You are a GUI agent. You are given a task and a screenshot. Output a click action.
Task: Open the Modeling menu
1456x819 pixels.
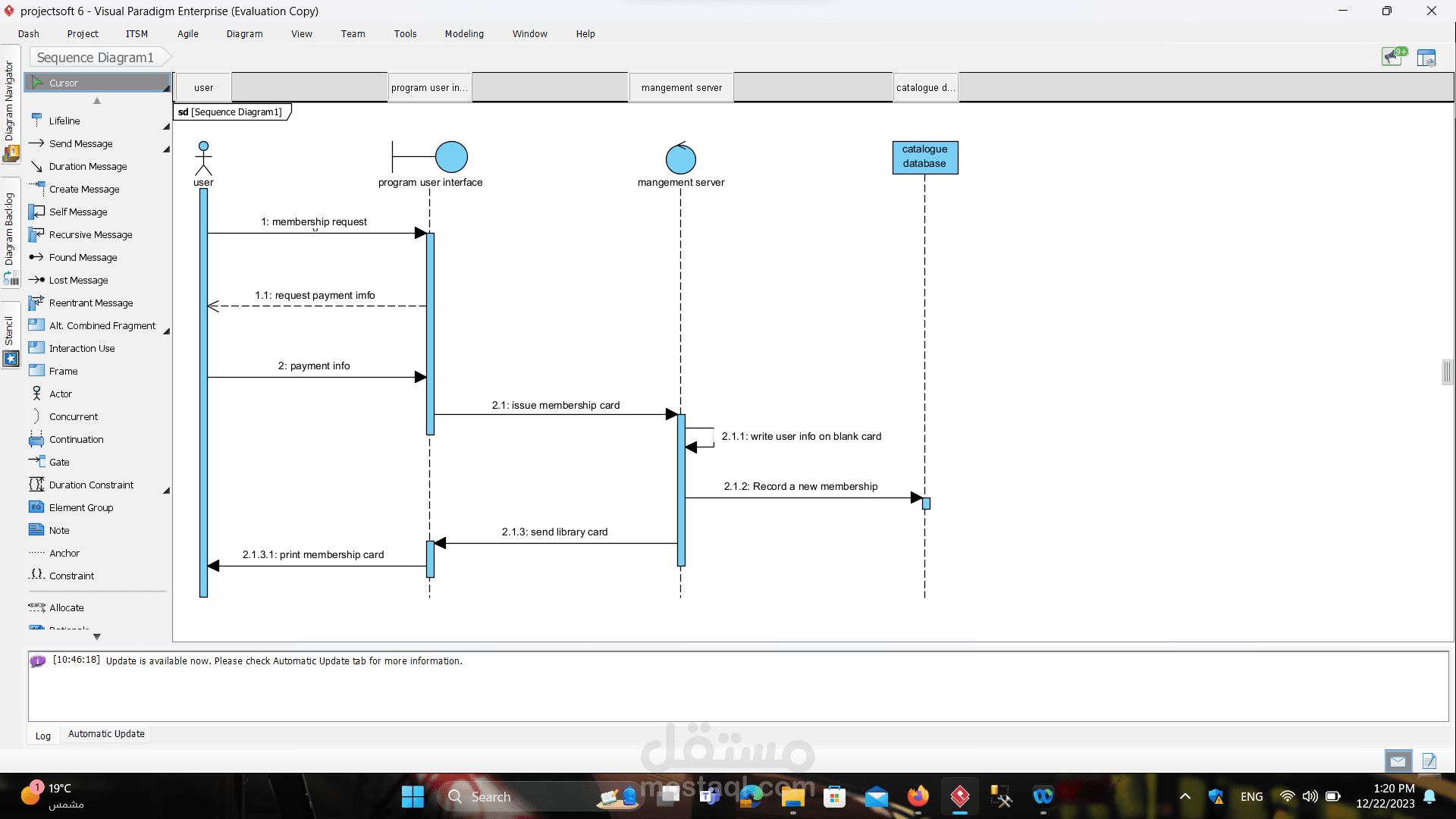coord(463,33)
